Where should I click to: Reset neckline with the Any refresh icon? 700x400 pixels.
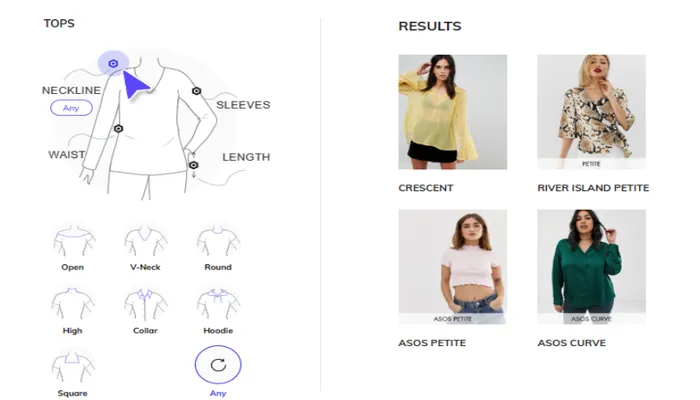point(218,364)
